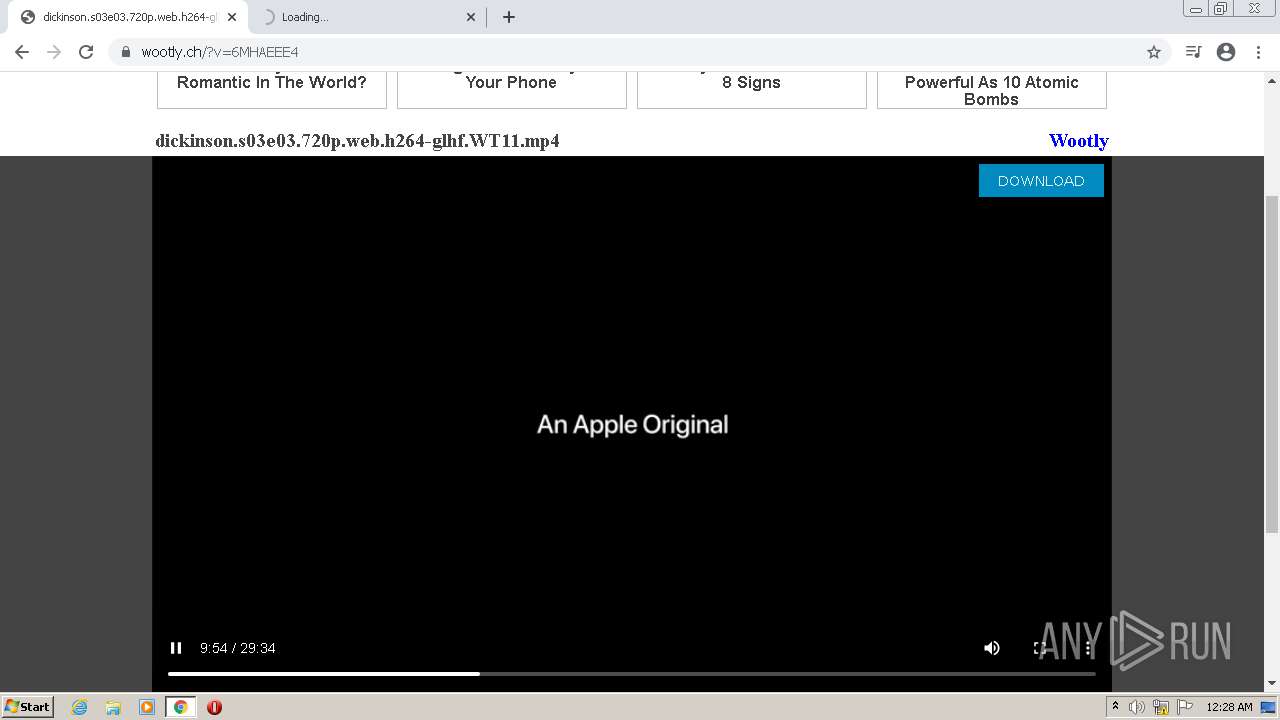Screen dimensions: 1280x720
Task: Reload the current page
Action: click(86, 52)
